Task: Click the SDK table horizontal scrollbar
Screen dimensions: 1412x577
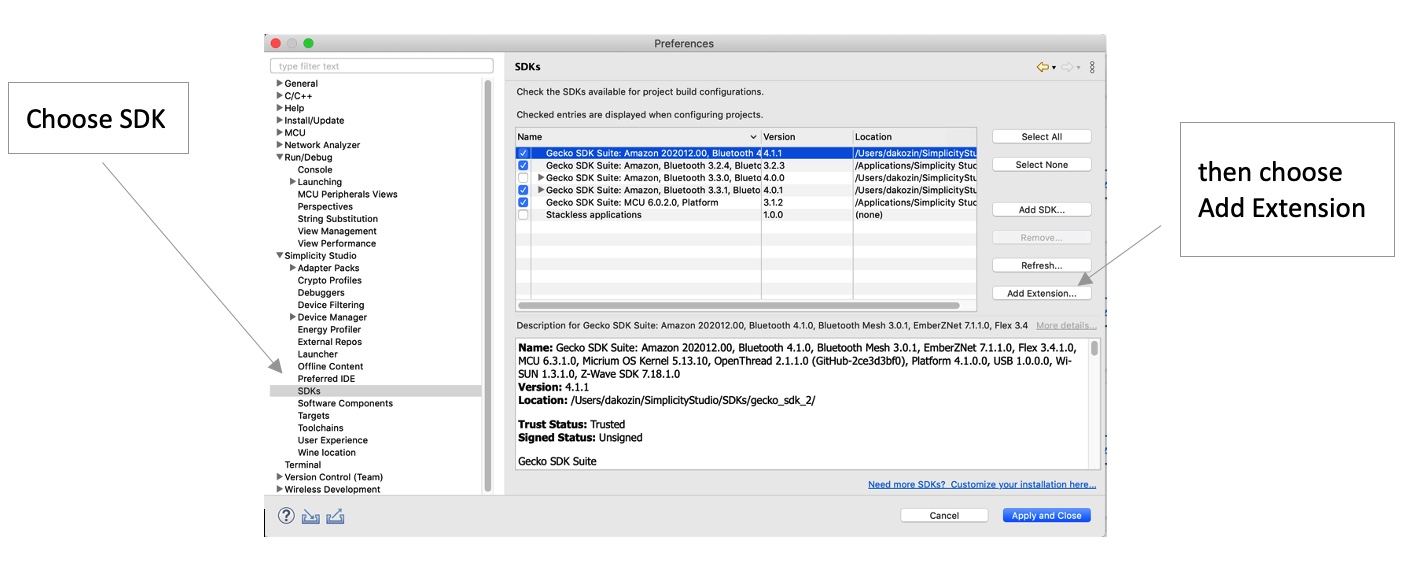Action: click(739, 306)
